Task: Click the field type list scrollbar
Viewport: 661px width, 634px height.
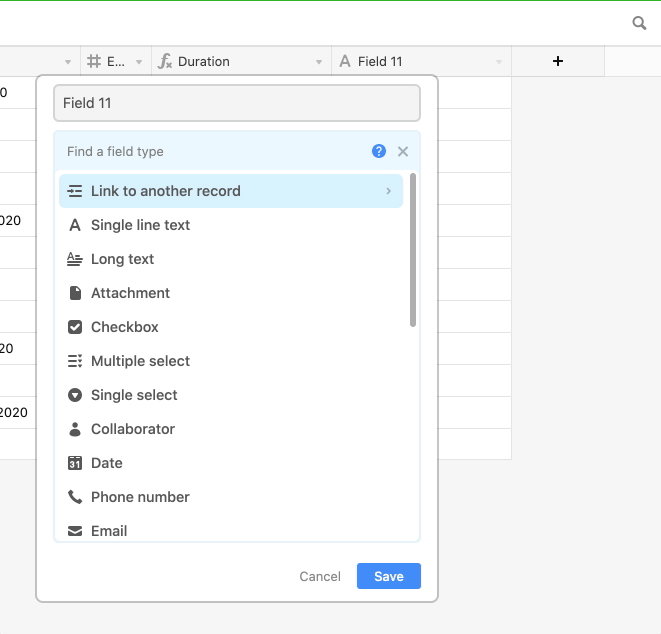Action: tap(413, 250)
